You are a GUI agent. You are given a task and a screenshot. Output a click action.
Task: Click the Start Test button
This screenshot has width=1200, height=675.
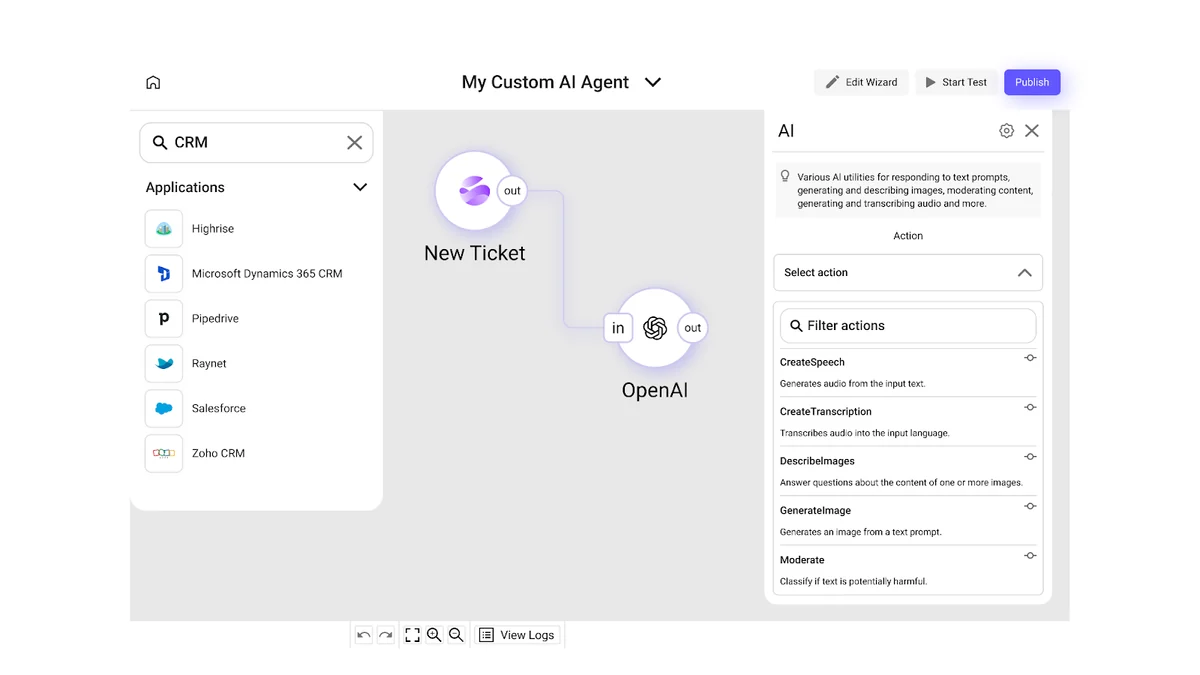(x=955, y=82)
